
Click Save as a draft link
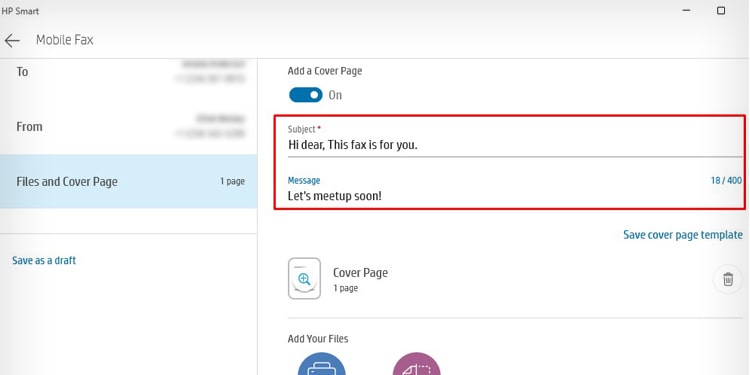44,261
